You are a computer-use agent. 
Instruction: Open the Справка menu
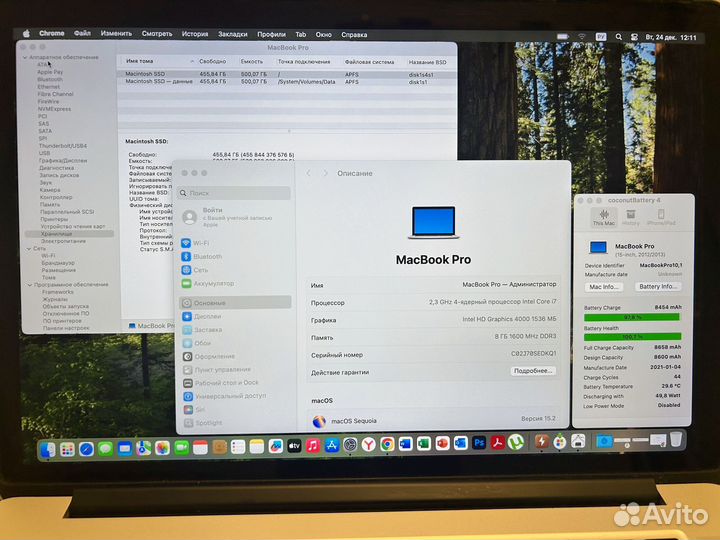tap(354, 34)
